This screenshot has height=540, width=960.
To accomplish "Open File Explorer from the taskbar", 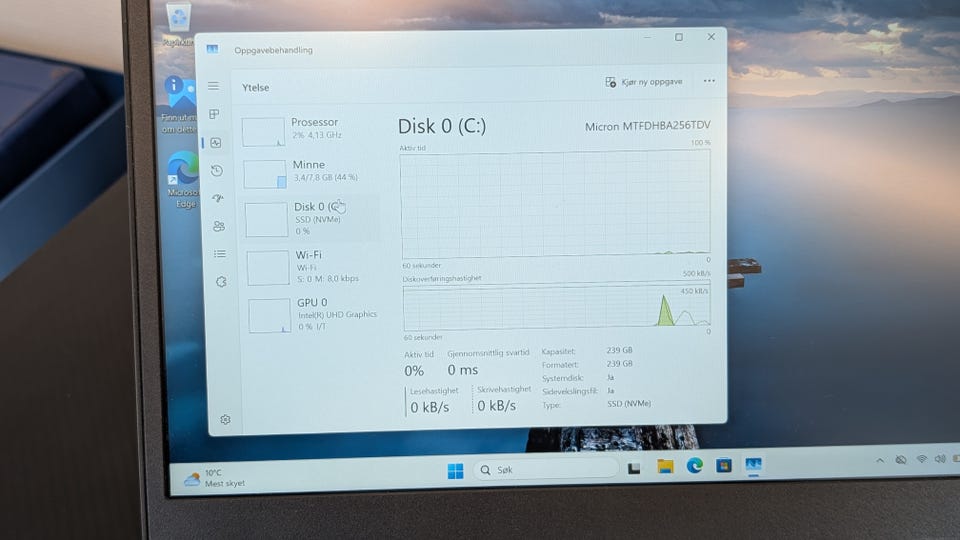I will 666,467.
